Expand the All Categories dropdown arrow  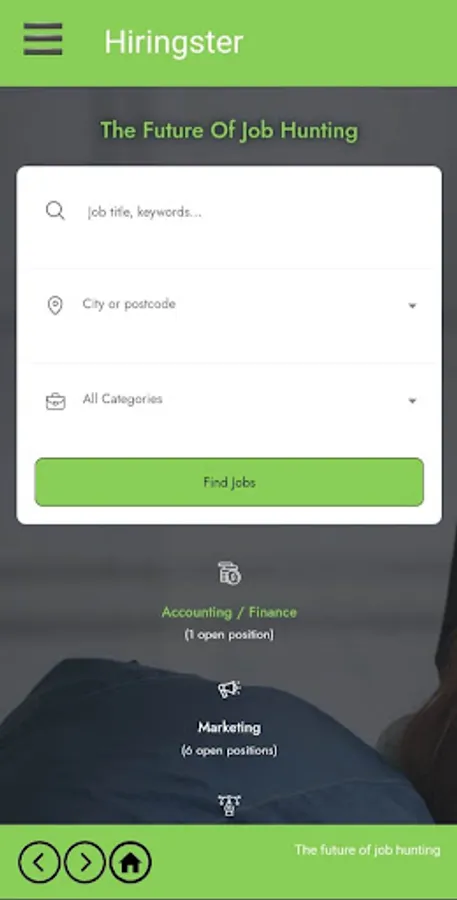tap(412, 401)
